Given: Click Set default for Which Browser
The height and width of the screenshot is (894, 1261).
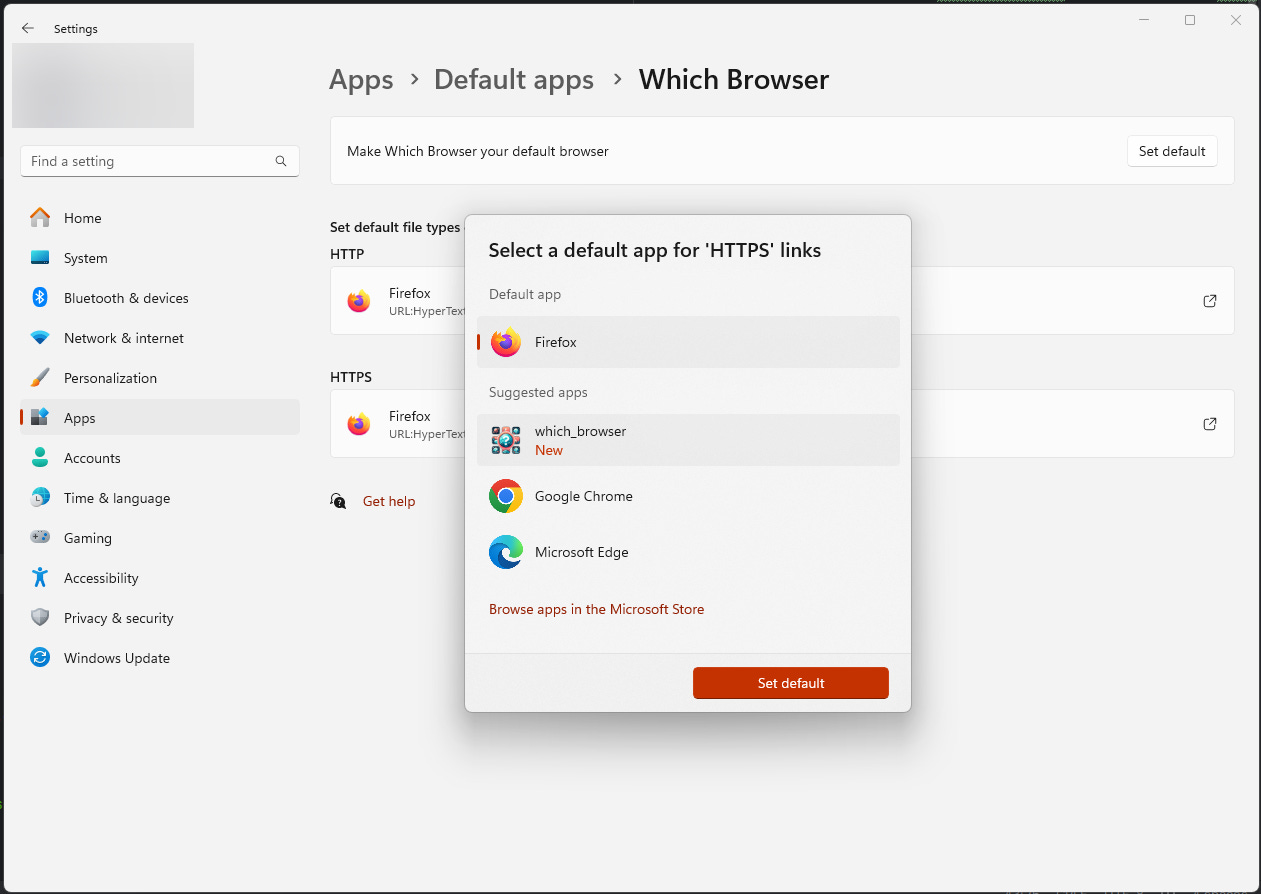Looking at the screenshot, I should point(1172,151).
